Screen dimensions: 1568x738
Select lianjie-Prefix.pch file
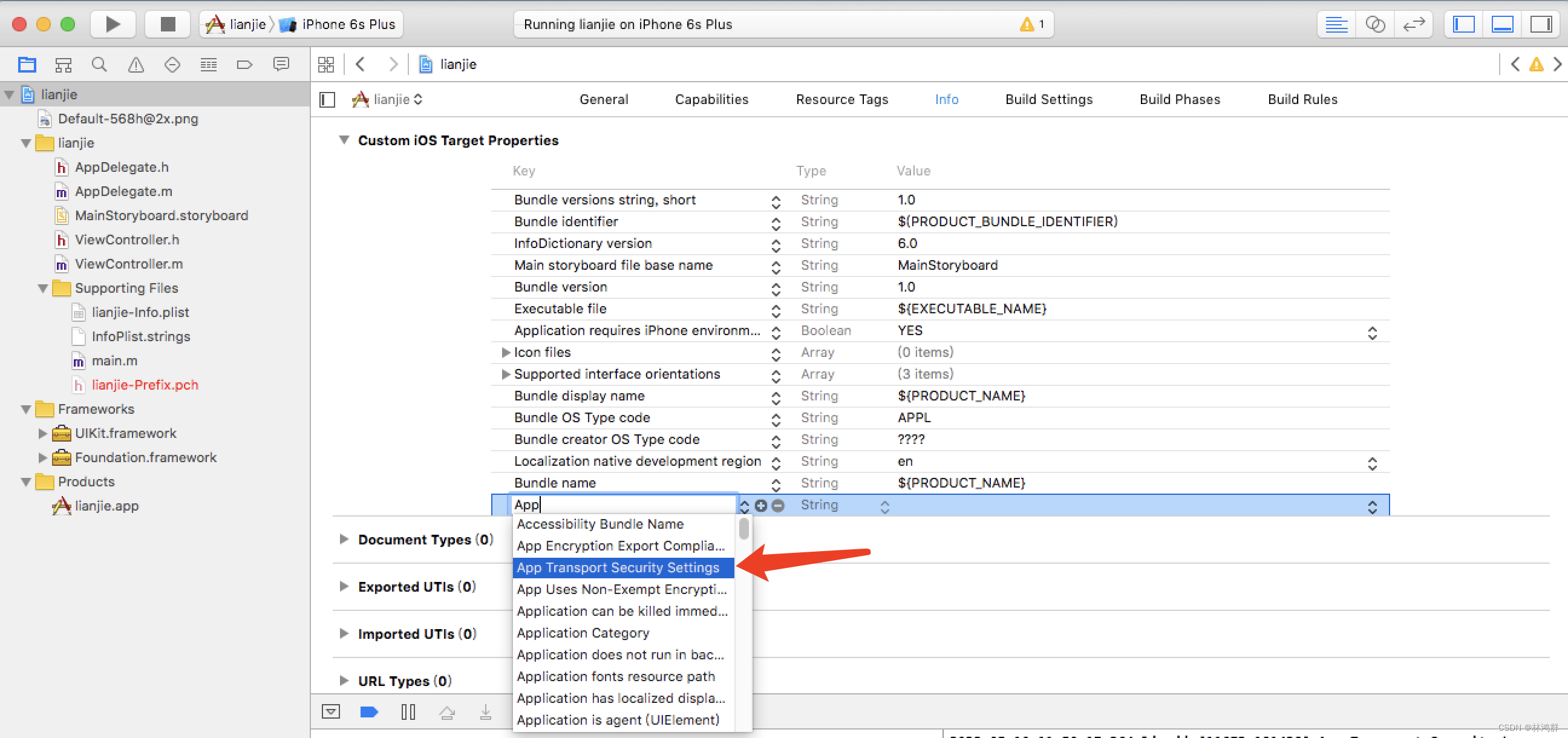tap(145, 385)
